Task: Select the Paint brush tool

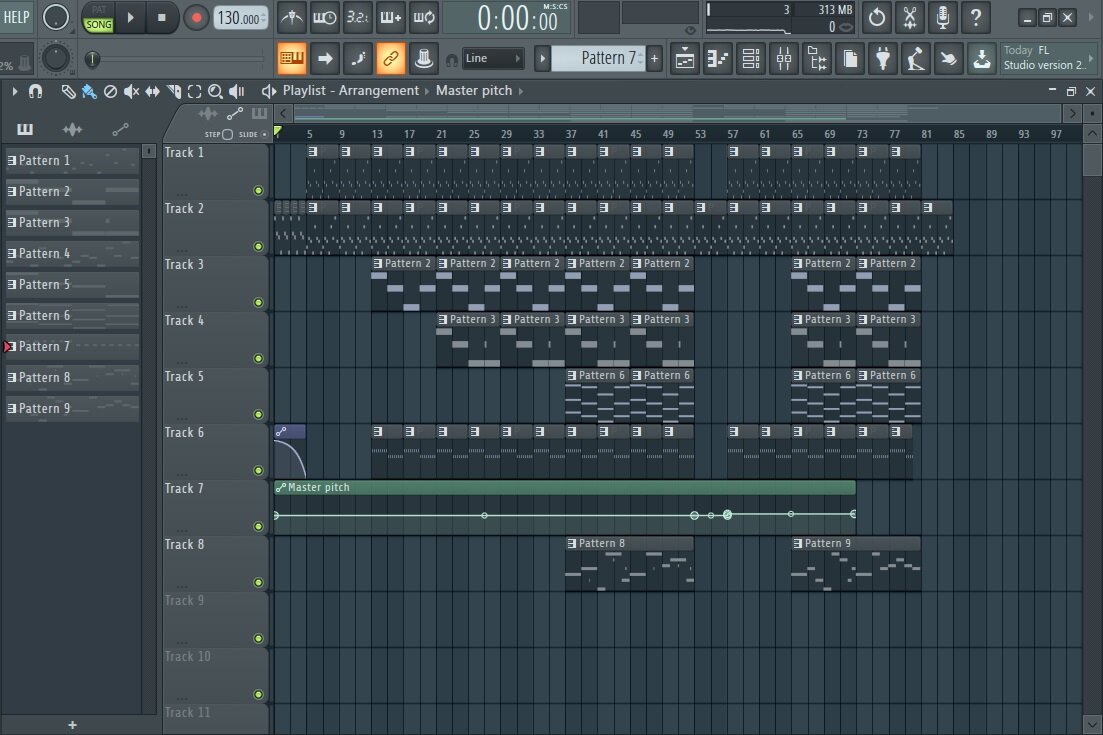Action: [89, 91]
